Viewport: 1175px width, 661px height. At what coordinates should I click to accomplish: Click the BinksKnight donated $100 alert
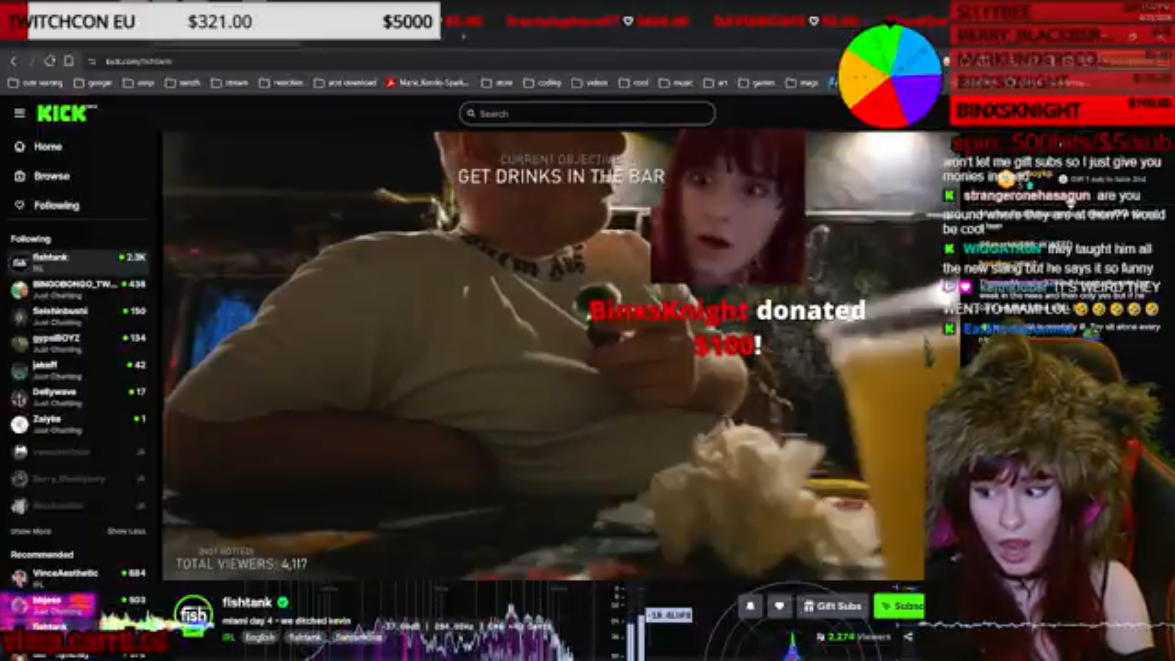coord(728,328)
